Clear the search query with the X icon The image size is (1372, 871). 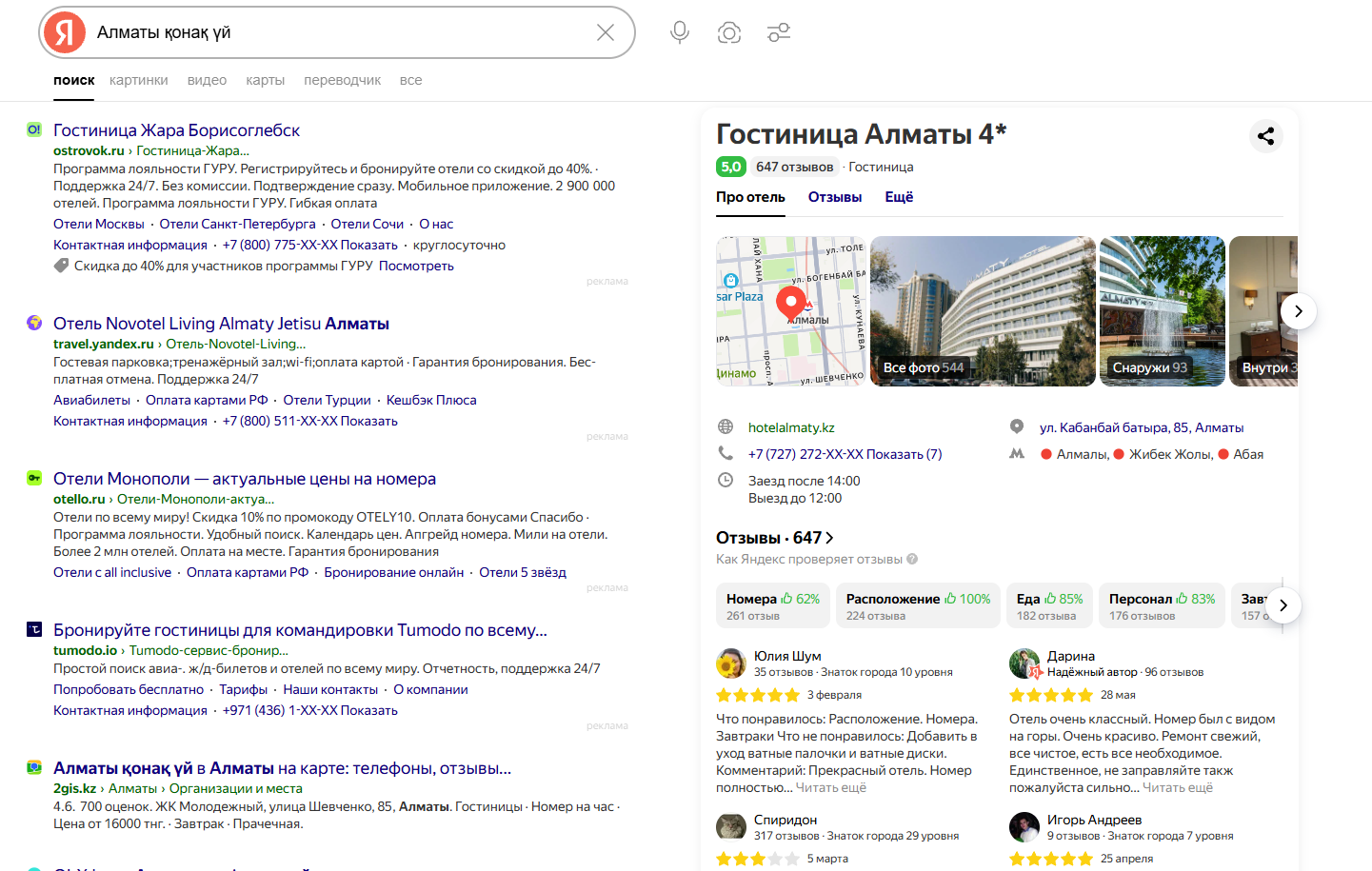pos(606,32)
